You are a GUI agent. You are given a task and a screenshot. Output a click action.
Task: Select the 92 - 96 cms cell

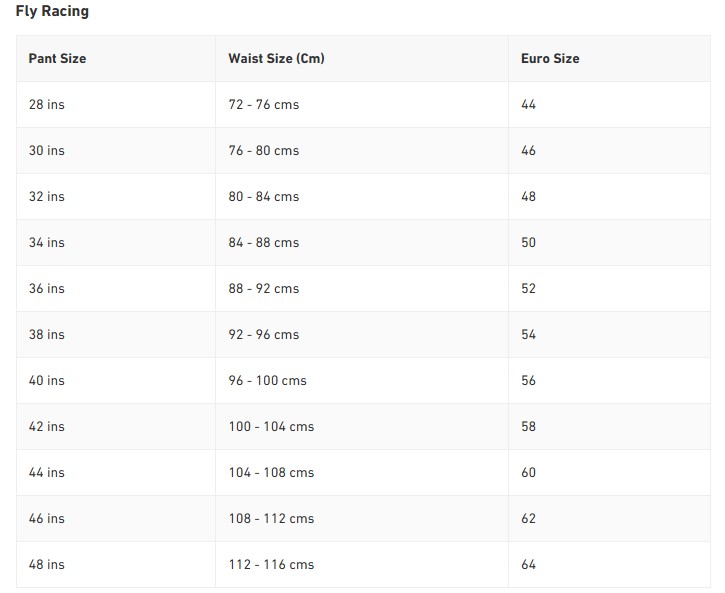(263, 335)
